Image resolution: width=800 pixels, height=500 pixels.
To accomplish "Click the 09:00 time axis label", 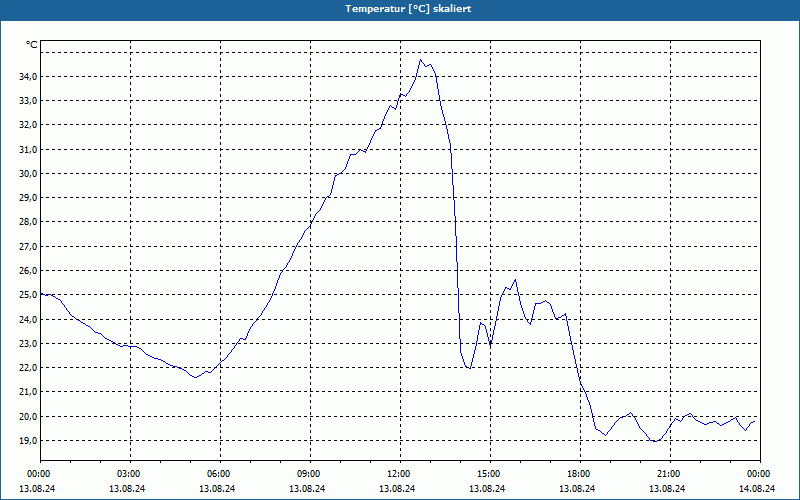I will tap(310, 474).
